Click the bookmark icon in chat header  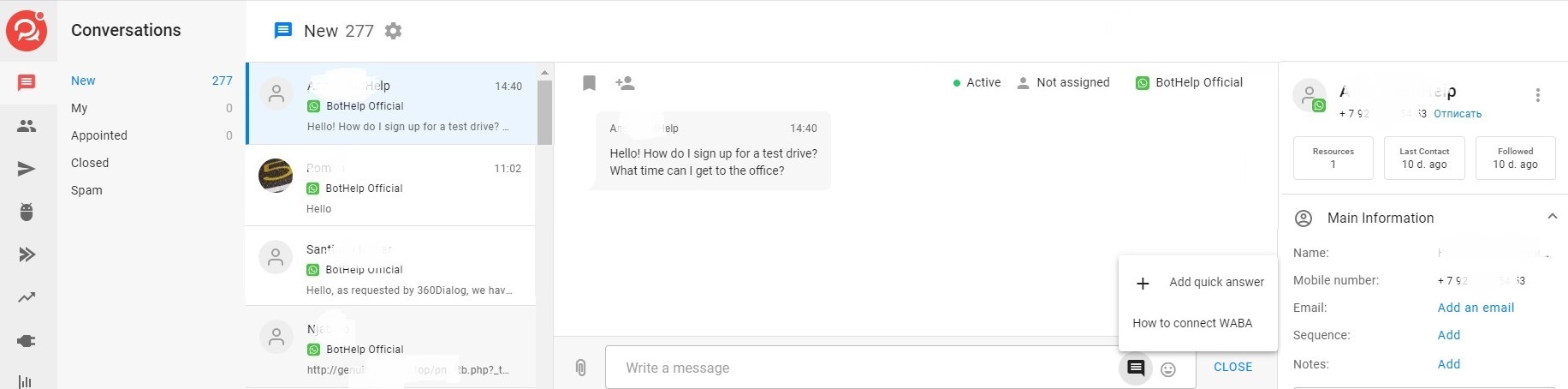coord(589,83)
